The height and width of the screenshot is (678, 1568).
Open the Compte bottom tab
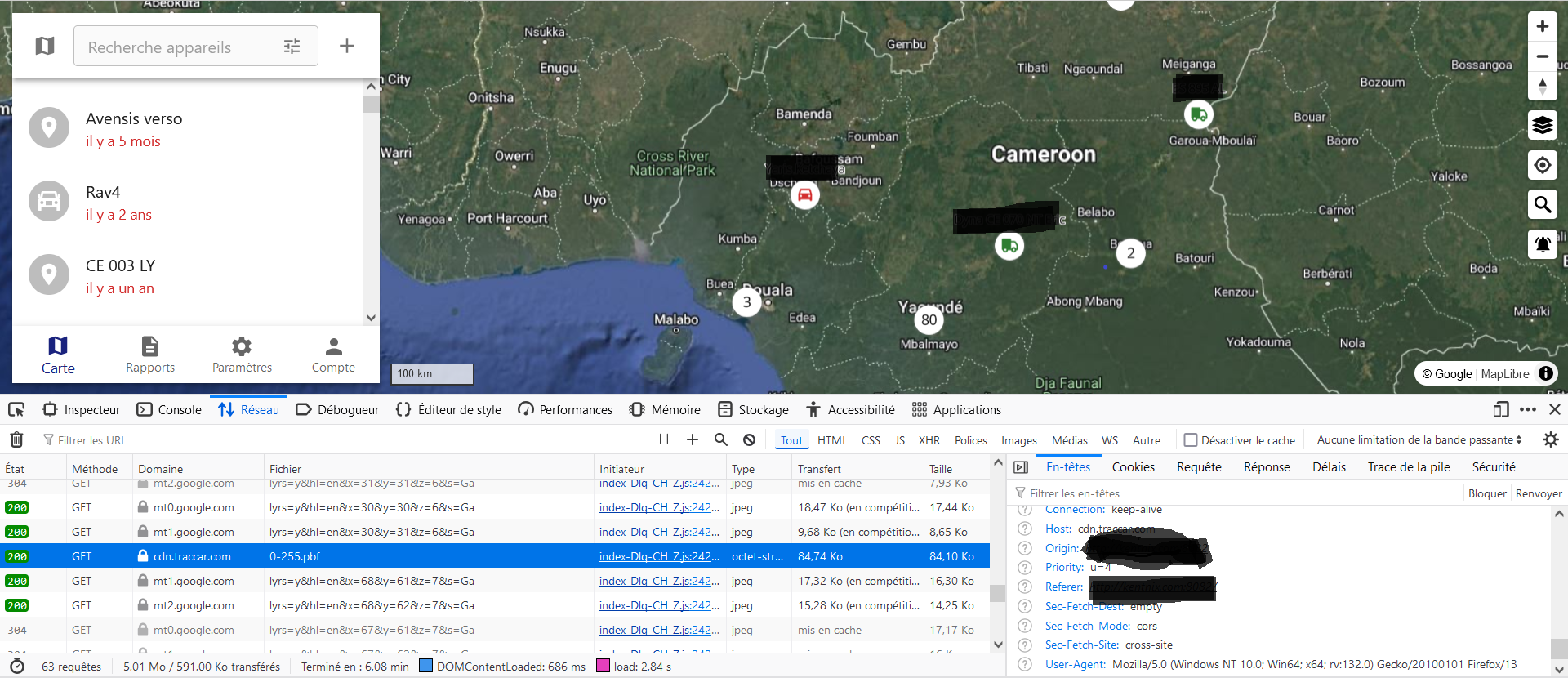coord(333,355)
